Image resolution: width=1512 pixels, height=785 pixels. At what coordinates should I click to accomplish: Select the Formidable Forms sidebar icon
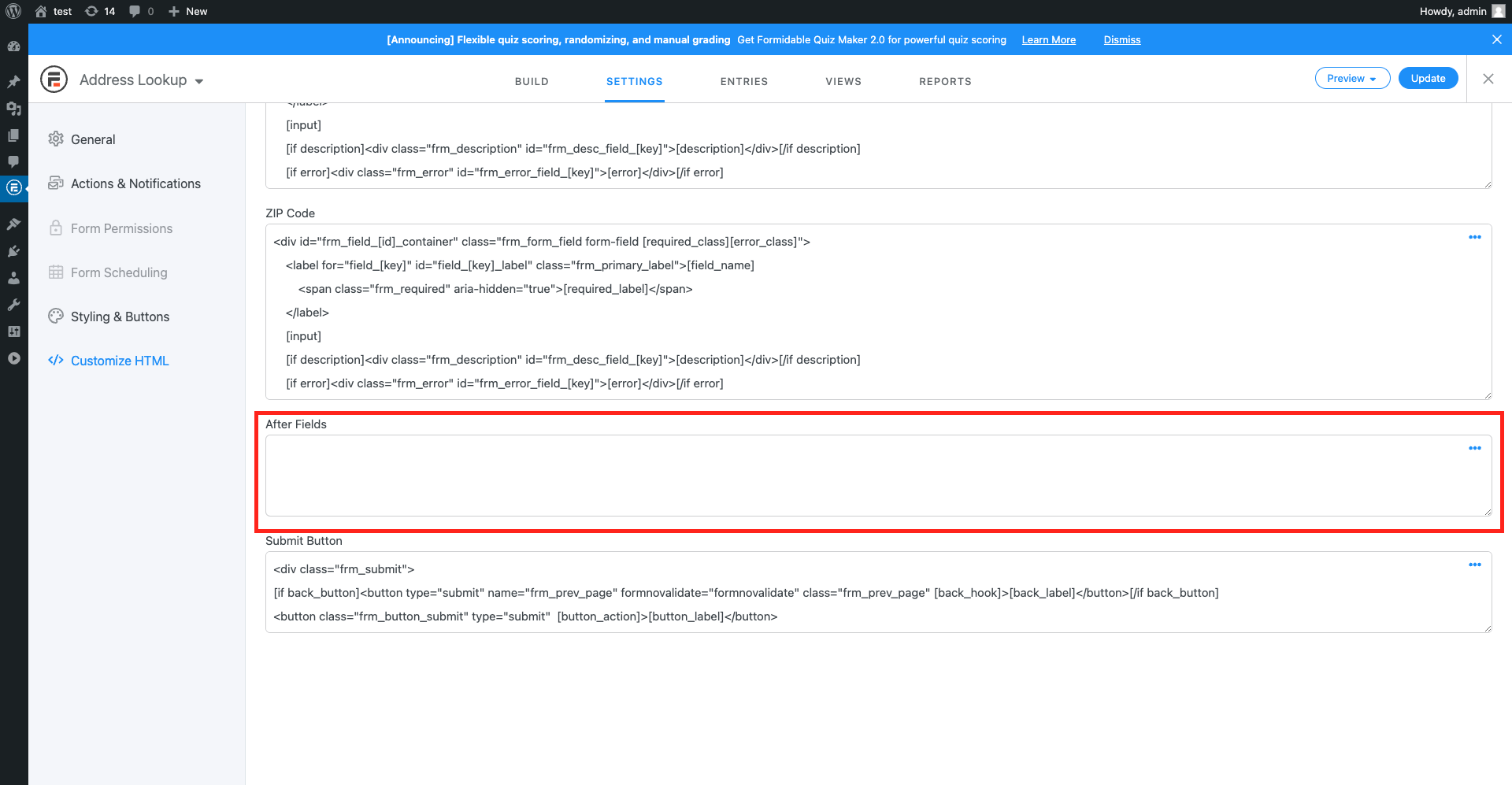coord(13,188)
